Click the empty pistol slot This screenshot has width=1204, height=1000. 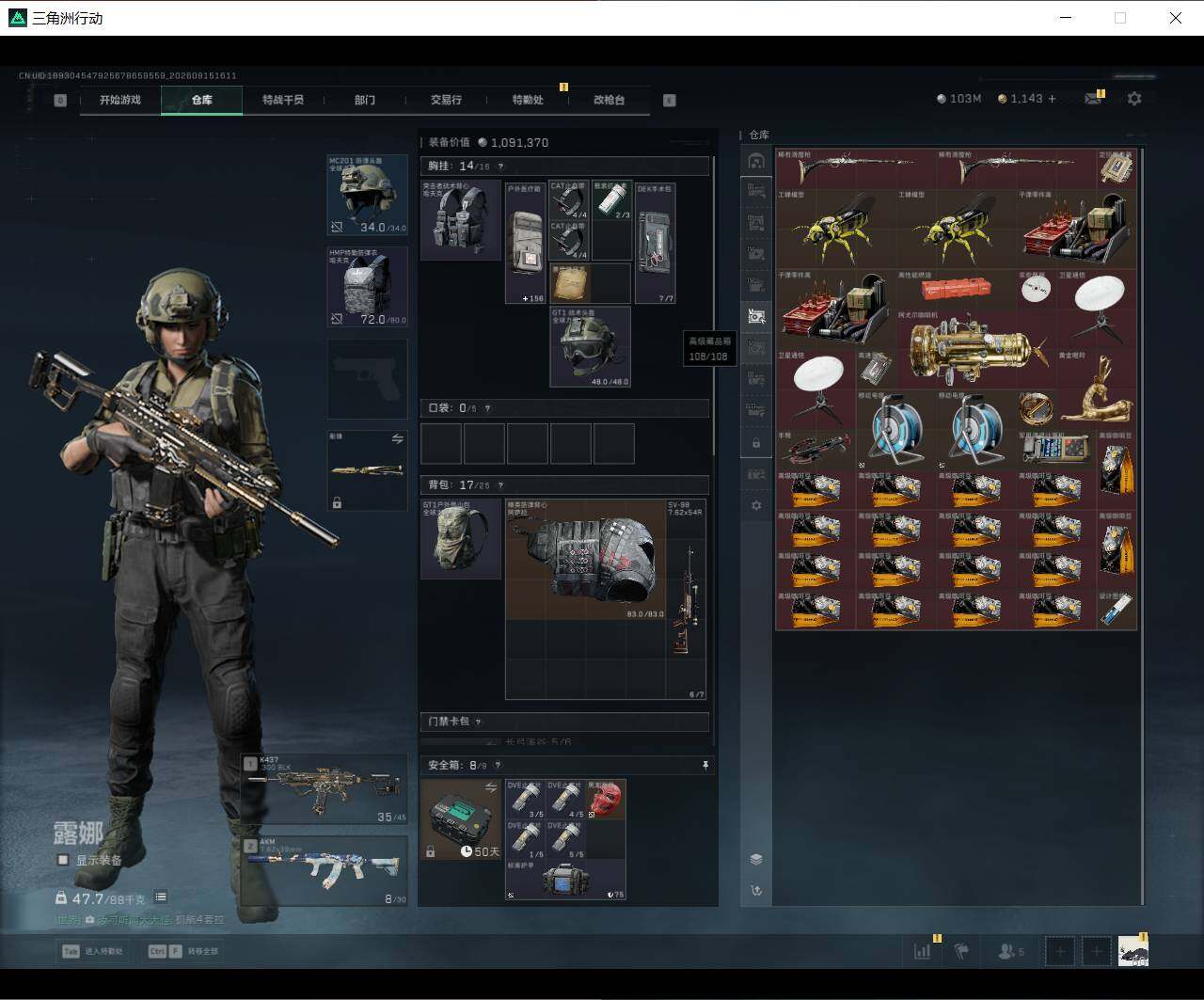point(367,378)
